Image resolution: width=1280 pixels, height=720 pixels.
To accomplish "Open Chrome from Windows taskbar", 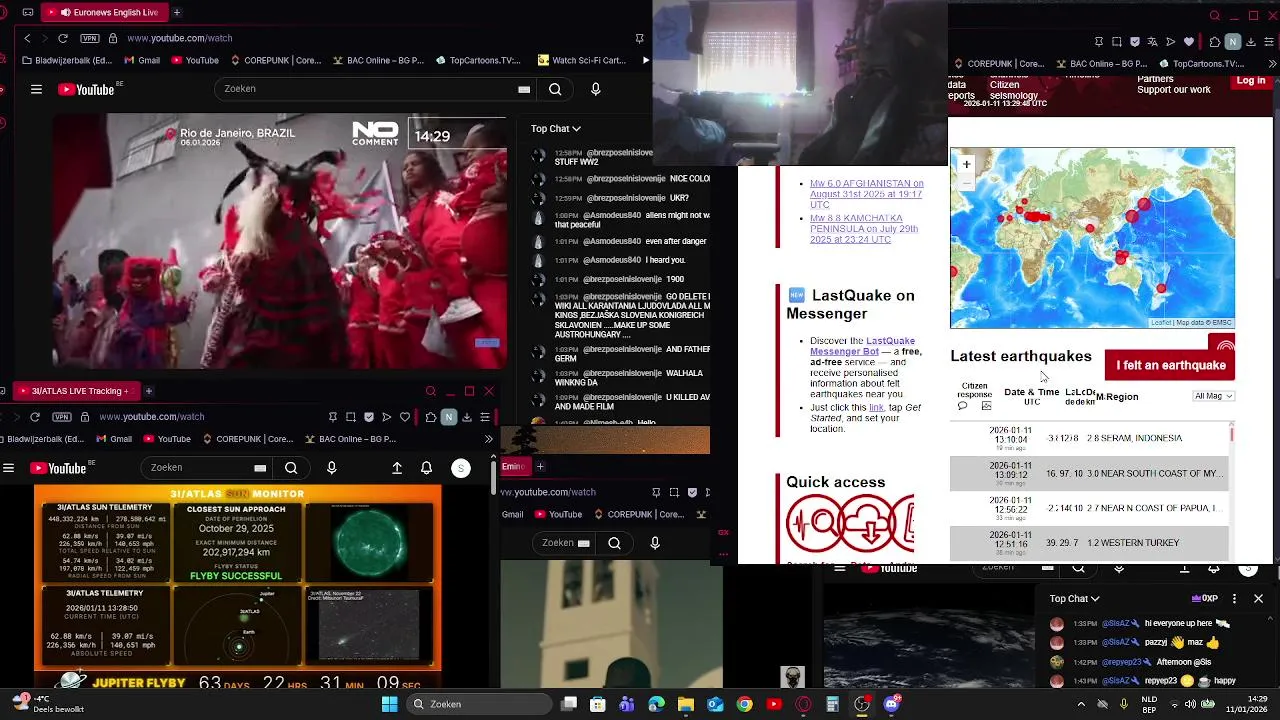I will click(x=744, y=704).
